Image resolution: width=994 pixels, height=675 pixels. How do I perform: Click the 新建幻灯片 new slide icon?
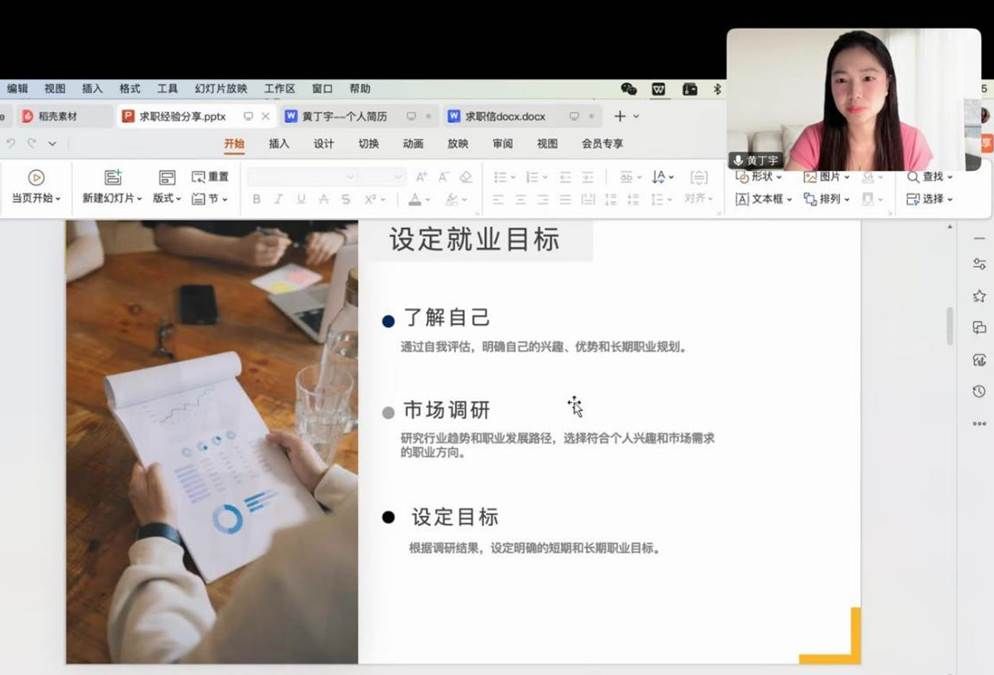[x=112, y=178]
